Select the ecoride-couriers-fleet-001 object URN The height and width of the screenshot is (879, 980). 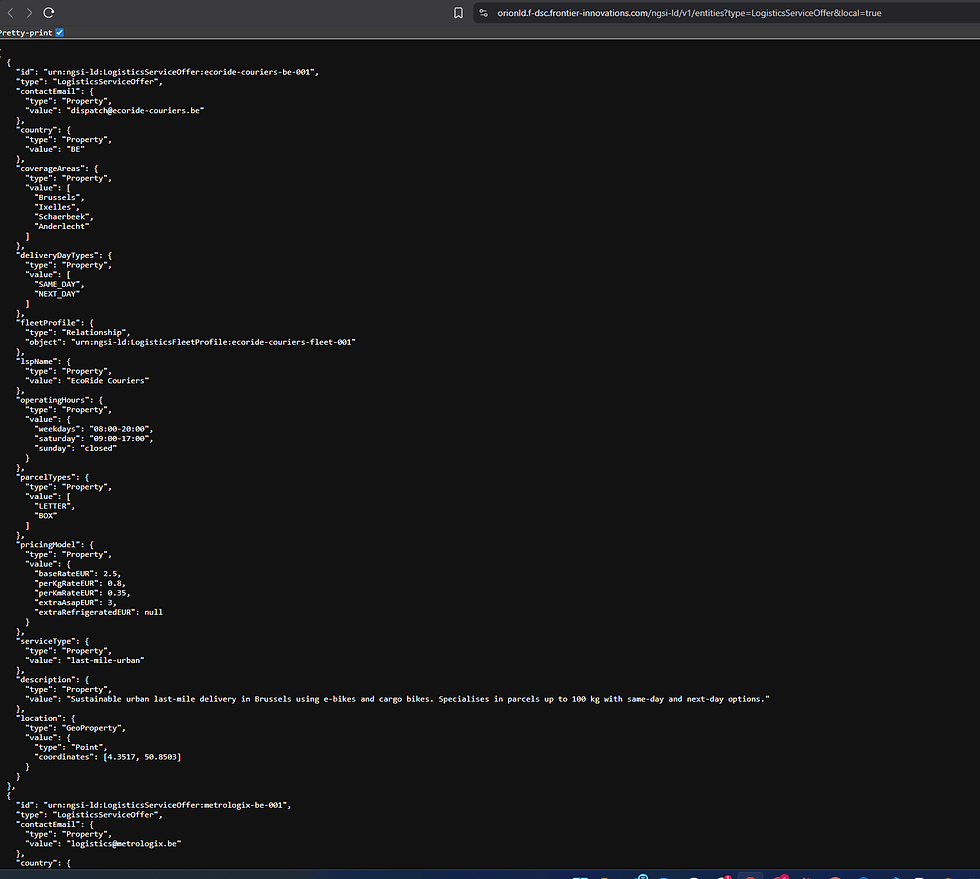213,342
